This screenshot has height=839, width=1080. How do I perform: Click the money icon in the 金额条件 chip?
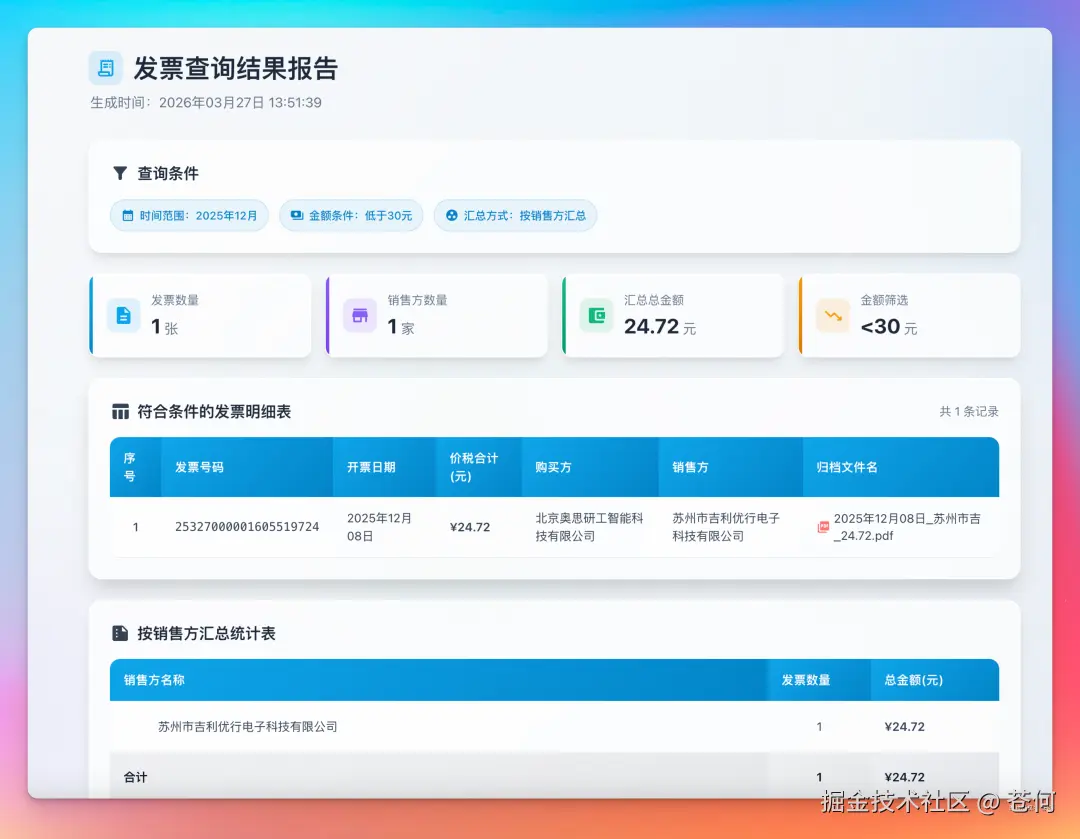[x=295, y=215]
